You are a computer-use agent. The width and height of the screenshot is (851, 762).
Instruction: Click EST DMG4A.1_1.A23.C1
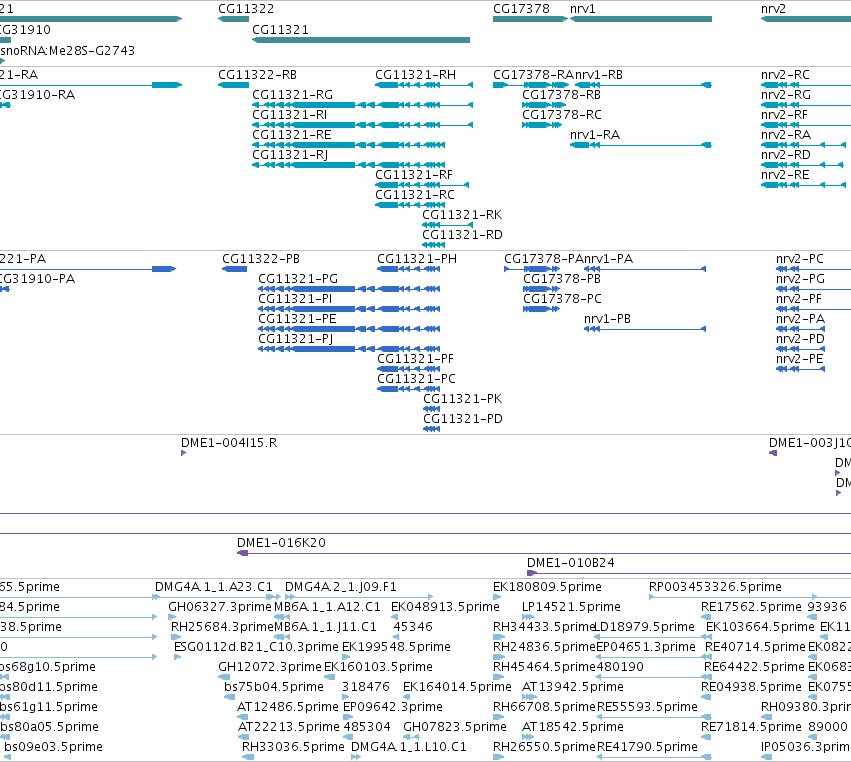[214, 587]
